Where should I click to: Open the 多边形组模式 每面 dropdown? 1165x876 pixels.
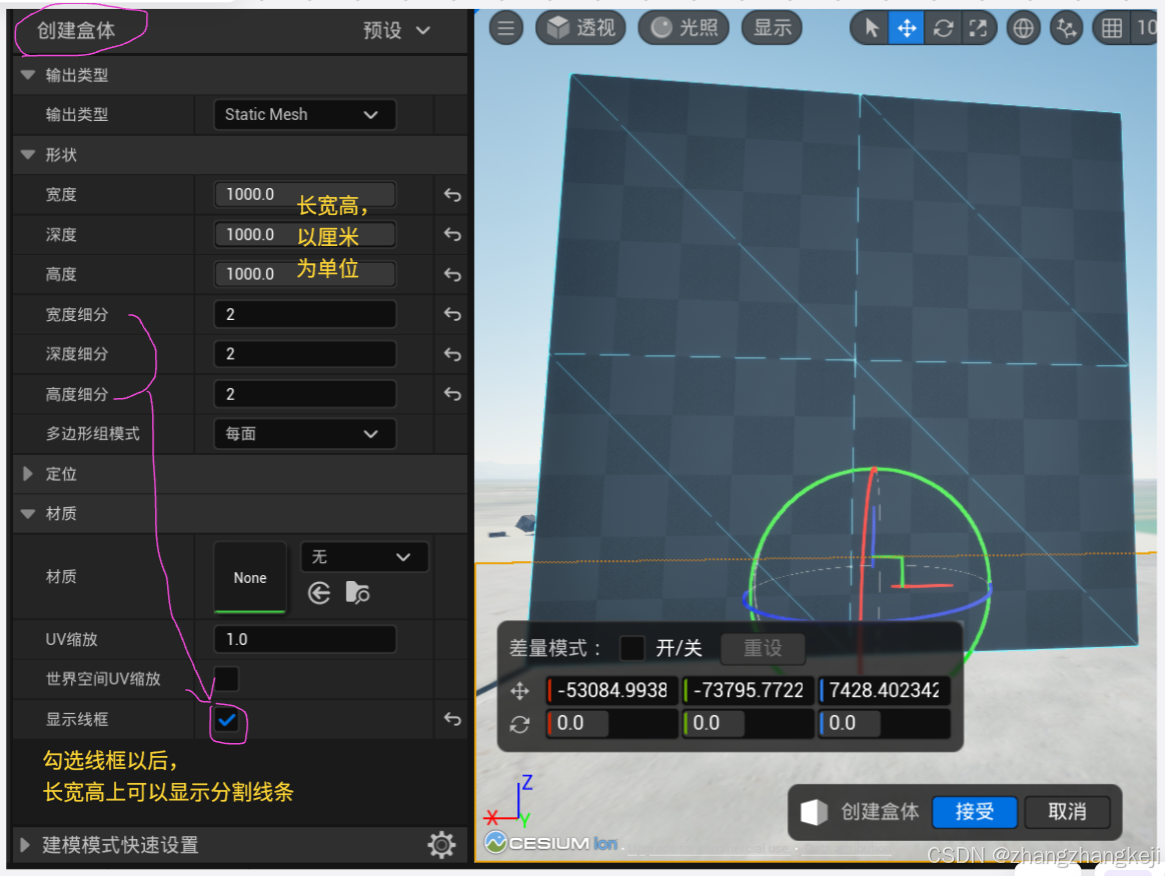pyautogui.click(x=304, y=434)
